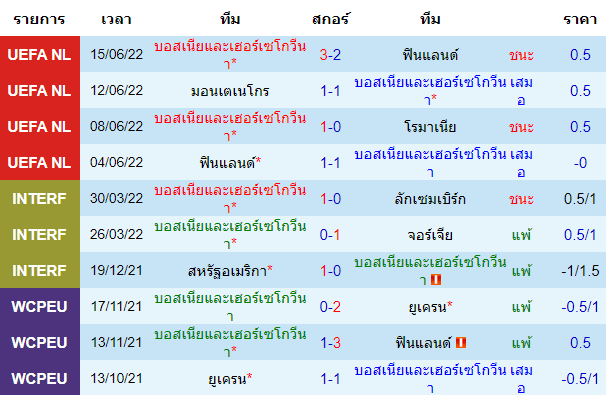The width and height of the screenshot is (606, 395).
Task: Click the 0-1 score against จอร์เจีย
Action: click(x=330, y=234)
